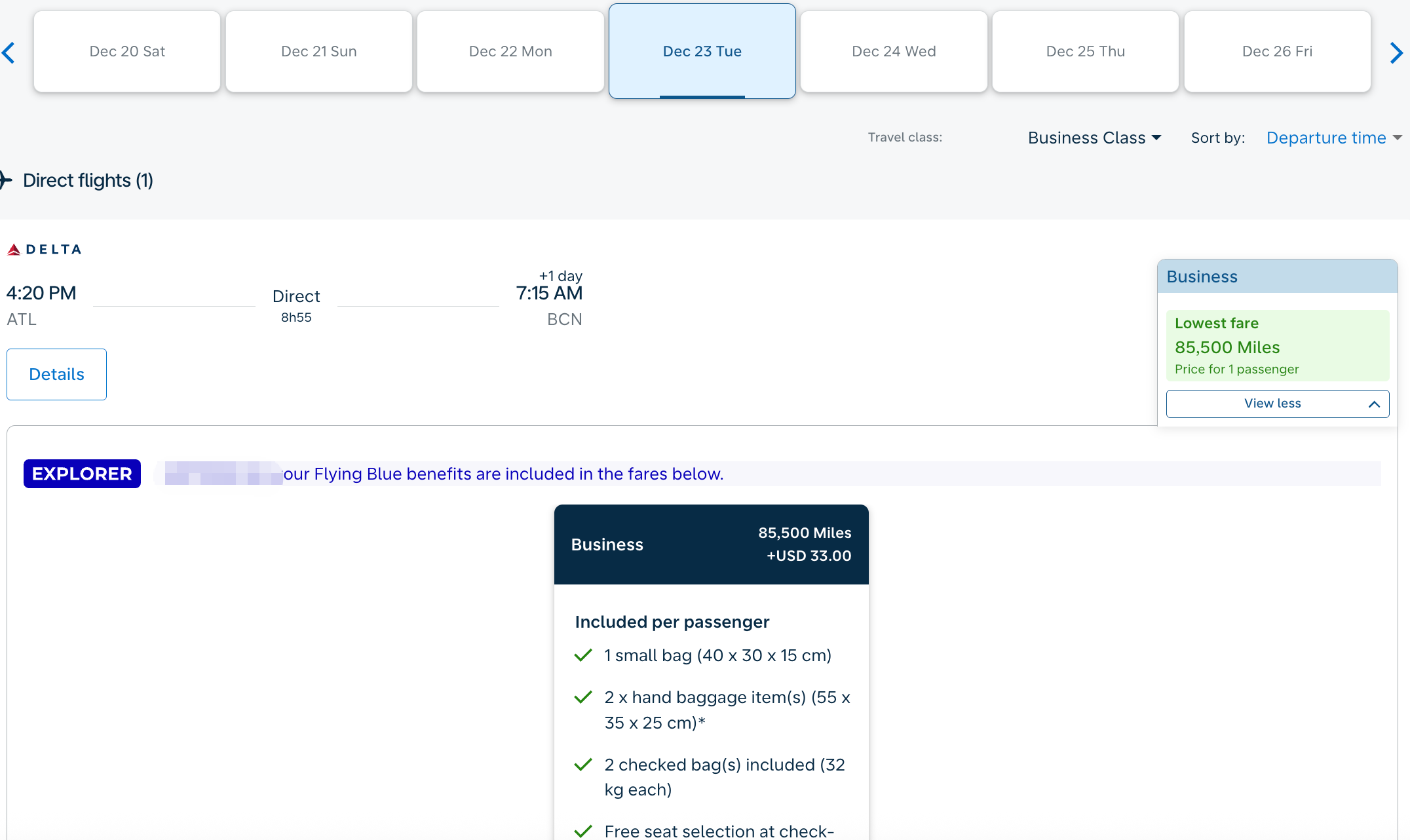The image size is (1410, 840).
Task: Click the Included per passenger heading
Action: point(672,622)
